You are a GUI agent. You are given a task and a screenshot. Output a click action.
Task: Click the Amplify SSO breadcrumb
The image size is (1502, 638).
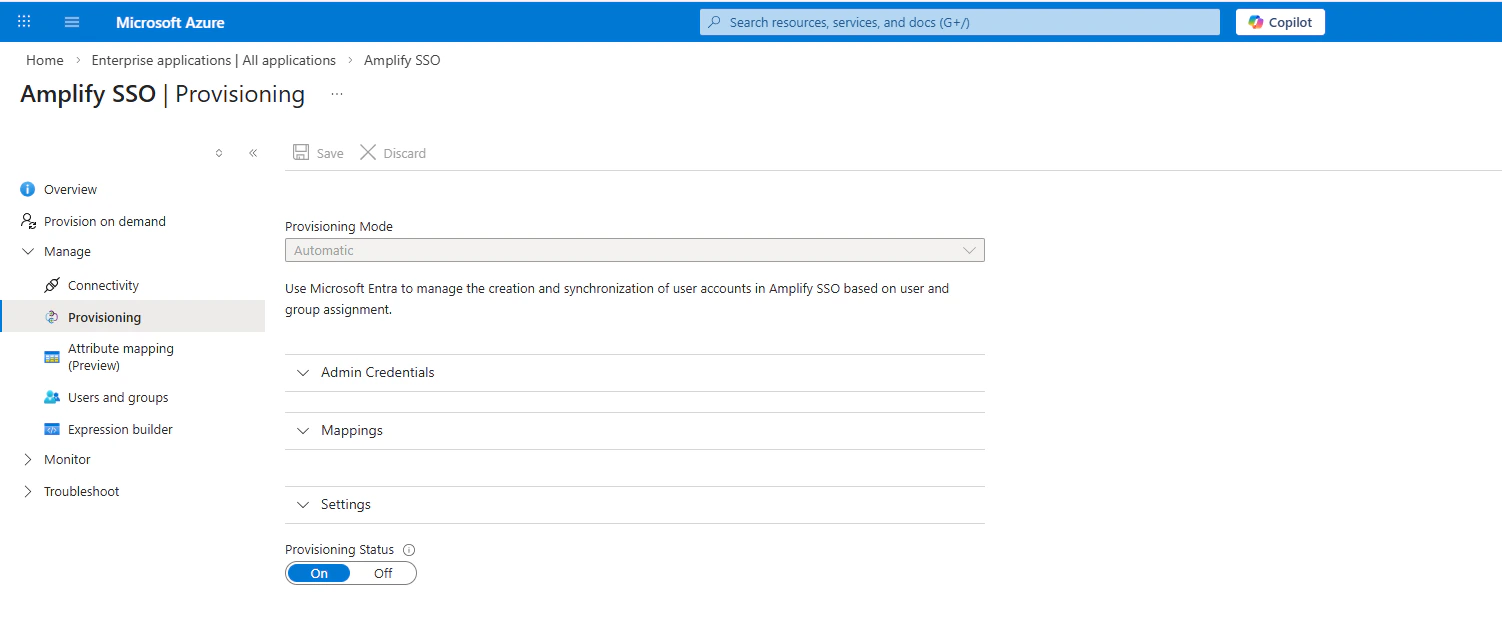[x=402, y=60]
